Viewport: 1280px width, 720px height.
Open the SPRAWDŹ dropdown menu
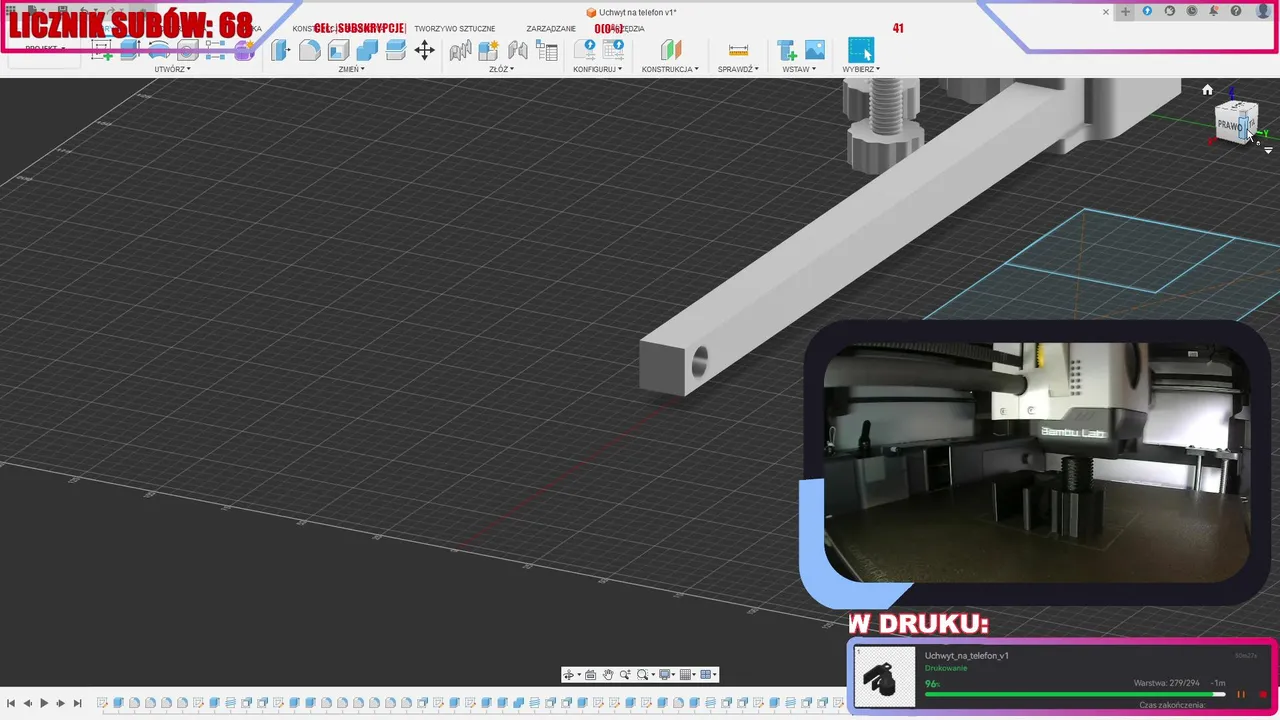[x=738, y=69]
